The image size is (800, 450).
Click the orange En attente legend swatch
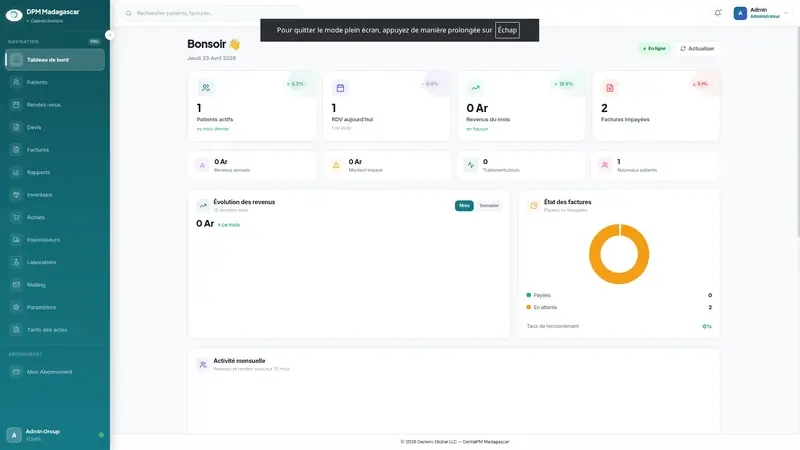529,307
